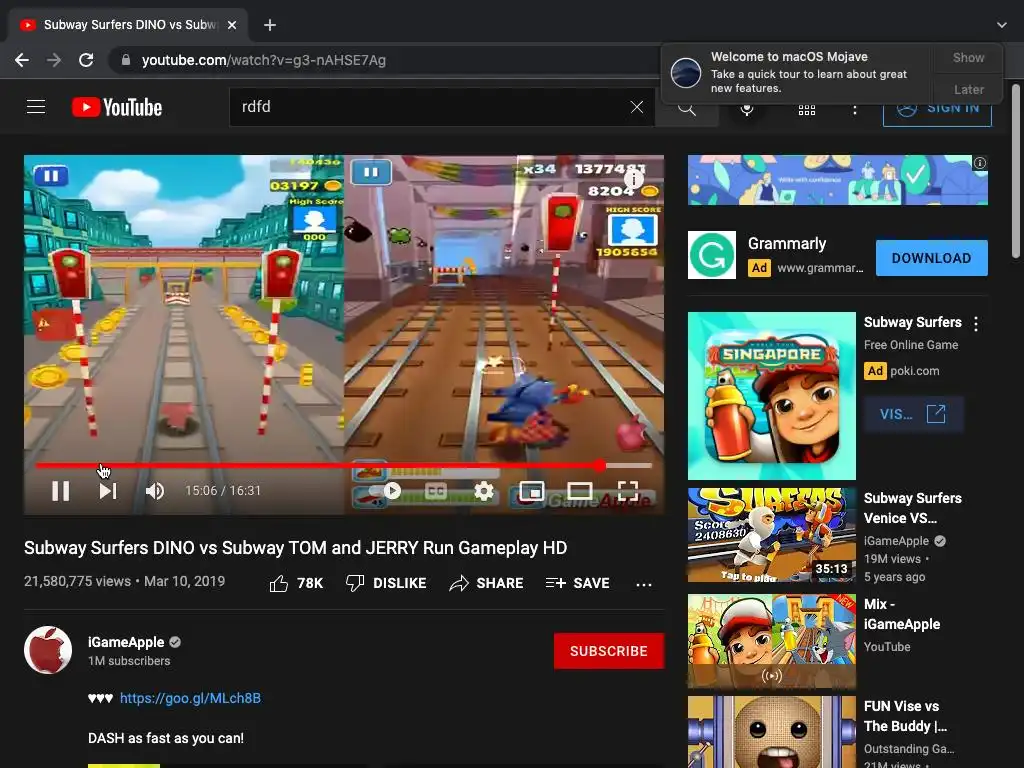Enter full screen mode
The height and width of the screenshot is (768, 1024).
tap(628, 490)
